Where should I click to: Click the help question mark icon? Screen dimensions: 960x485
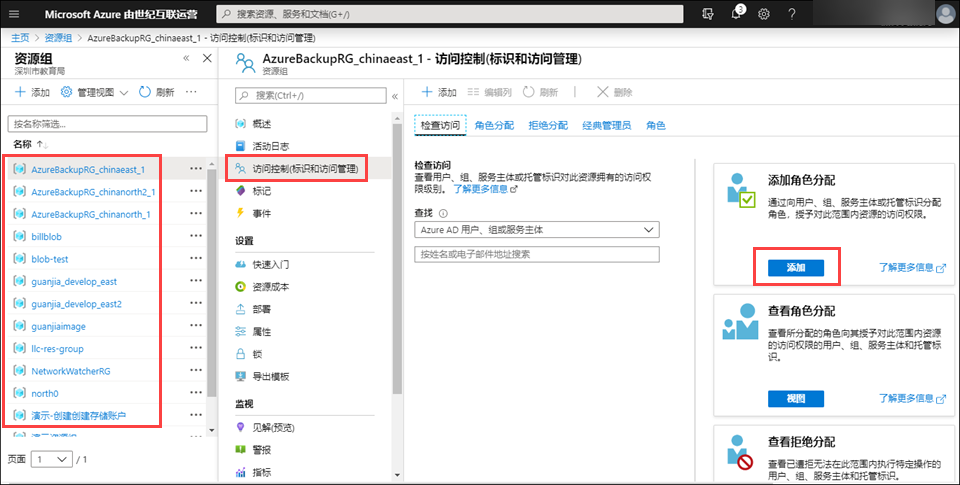tap(792, 14)
